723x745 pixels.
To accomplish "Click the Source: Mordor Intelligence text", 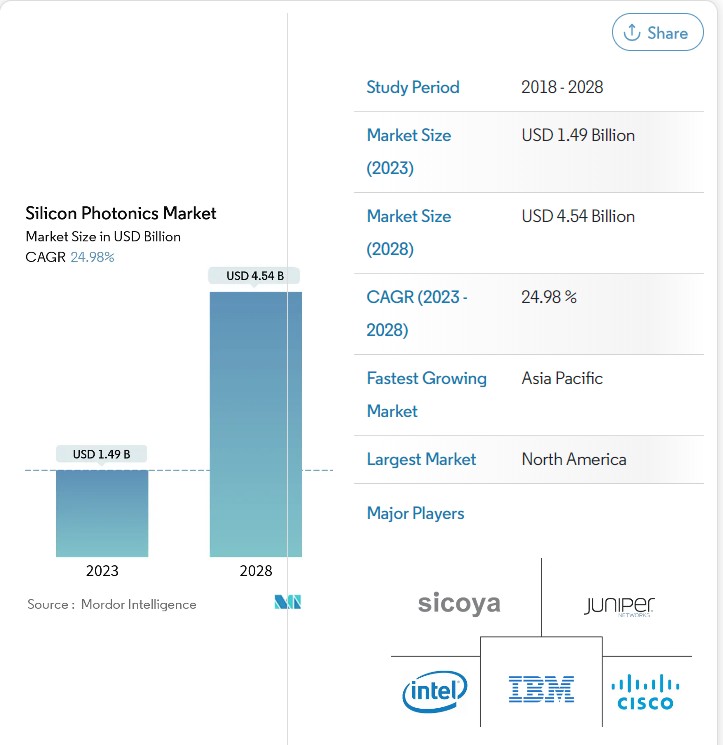I will [112, 604].
